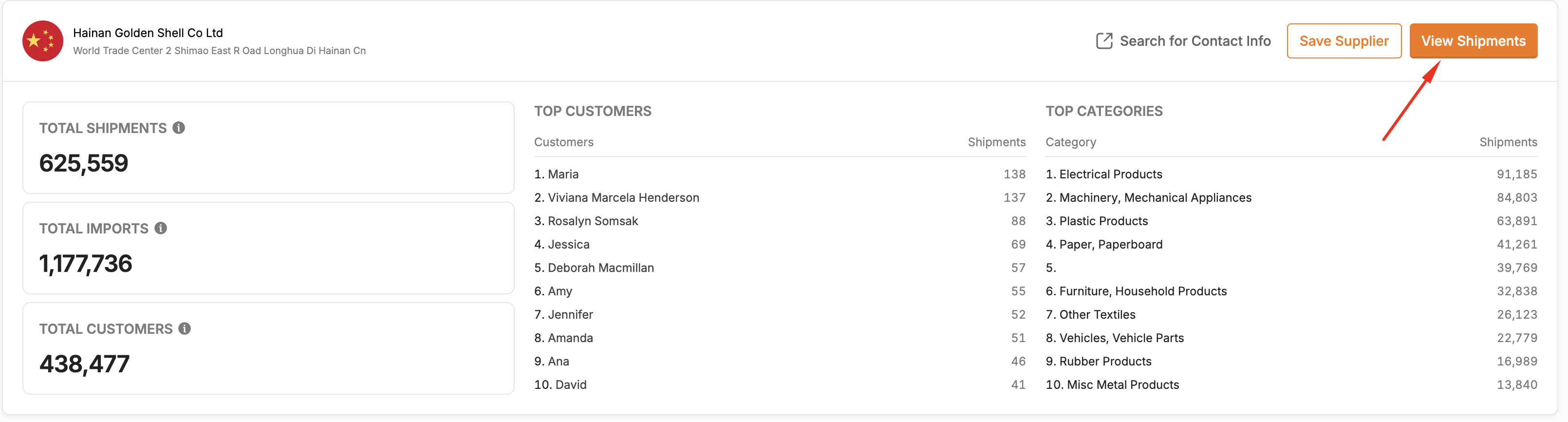Select customer Viviana Marcela Henderson
Screen dimensions: 1568x422
click(623, 198)
